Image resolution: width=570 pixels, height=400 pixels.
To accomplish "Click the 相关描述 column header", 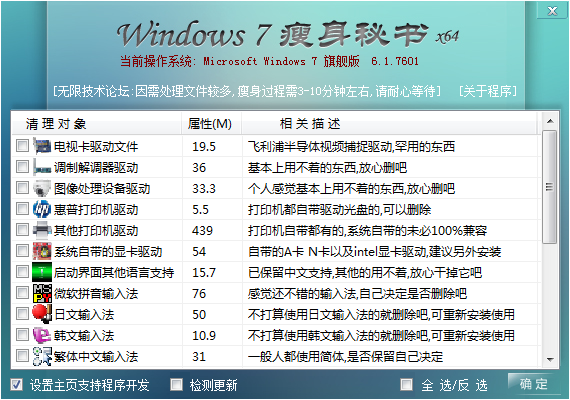I will (x=389, y=124).
